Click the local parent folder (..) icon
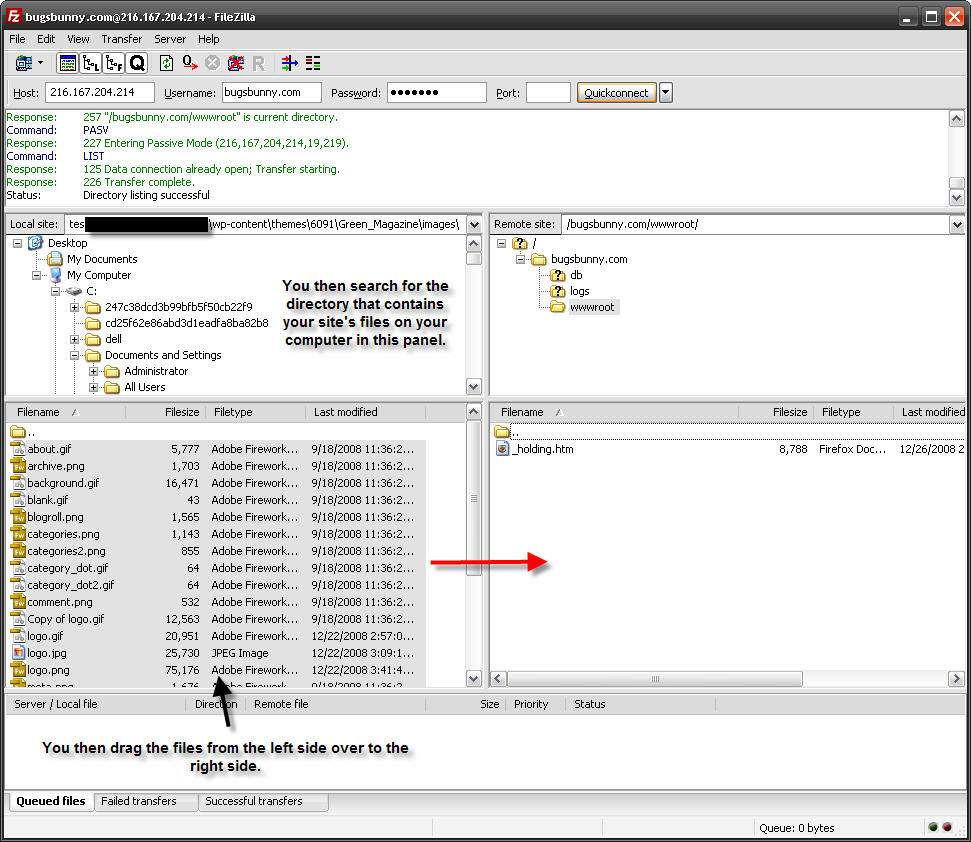 point(17,432)
